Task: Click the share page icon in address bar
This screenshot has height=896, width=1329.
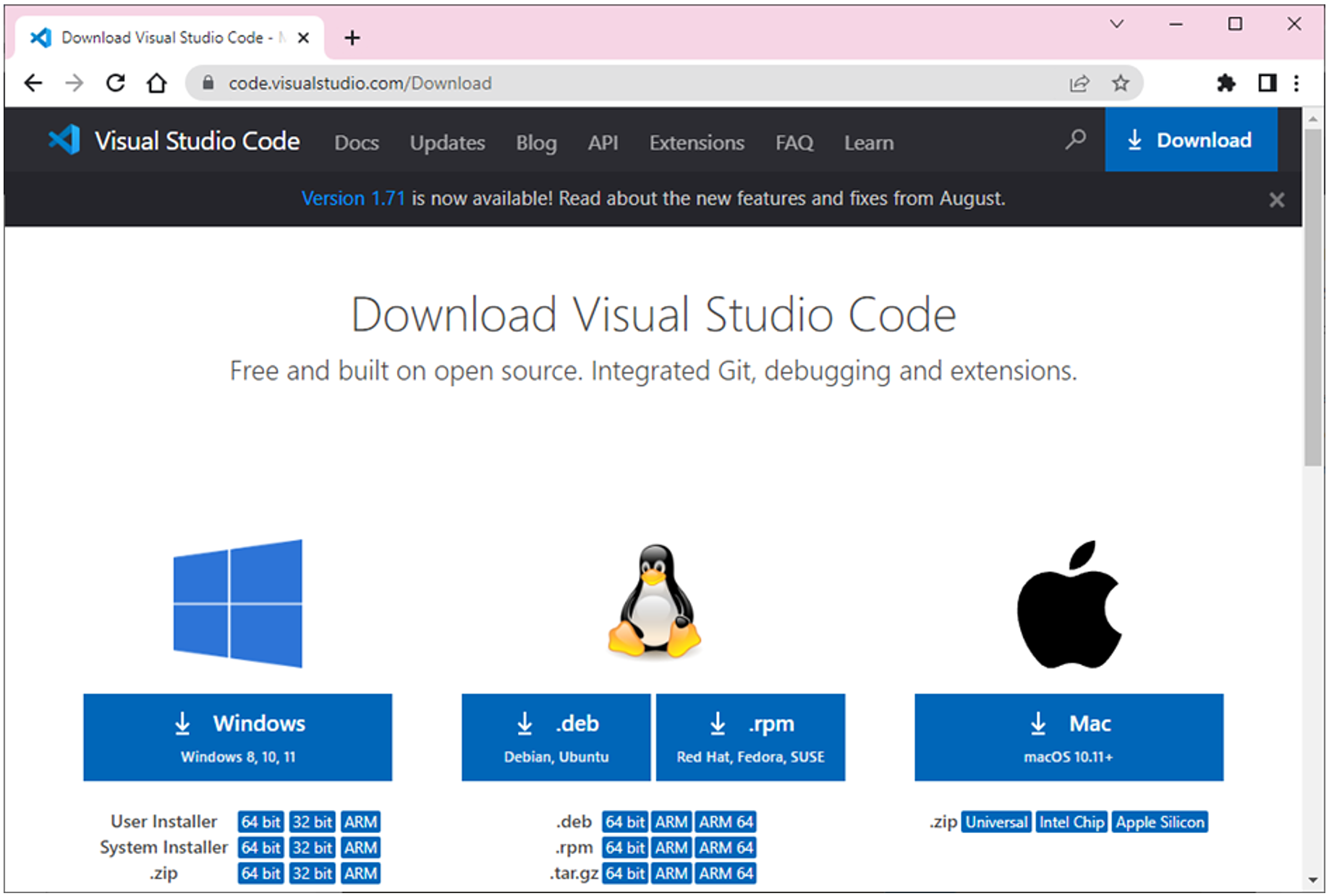Action: tap(1079, 83)
